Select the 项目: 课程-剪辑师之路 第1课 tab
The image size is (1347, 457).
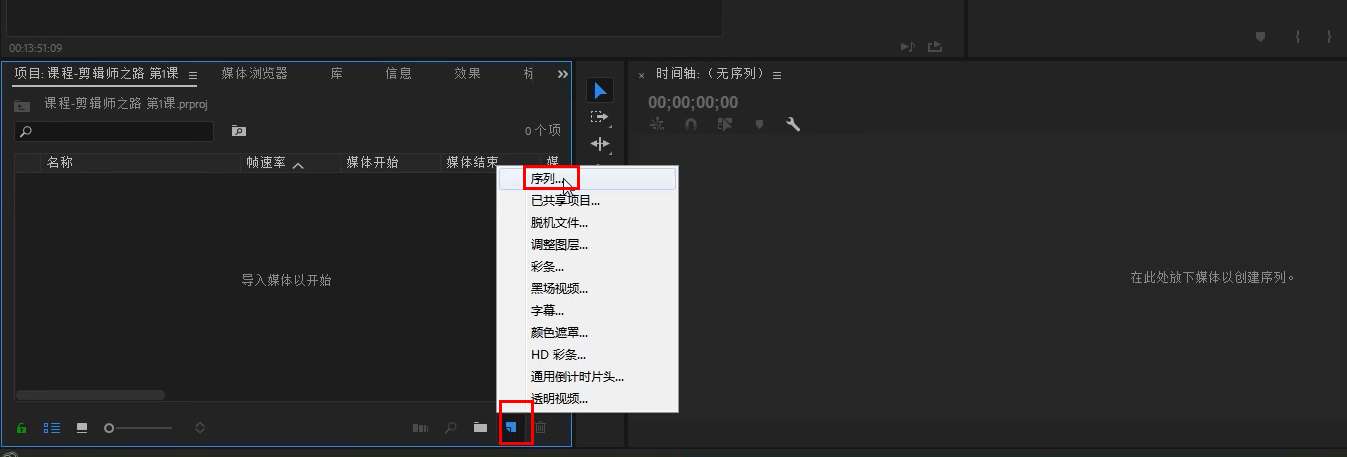[96, 74]
